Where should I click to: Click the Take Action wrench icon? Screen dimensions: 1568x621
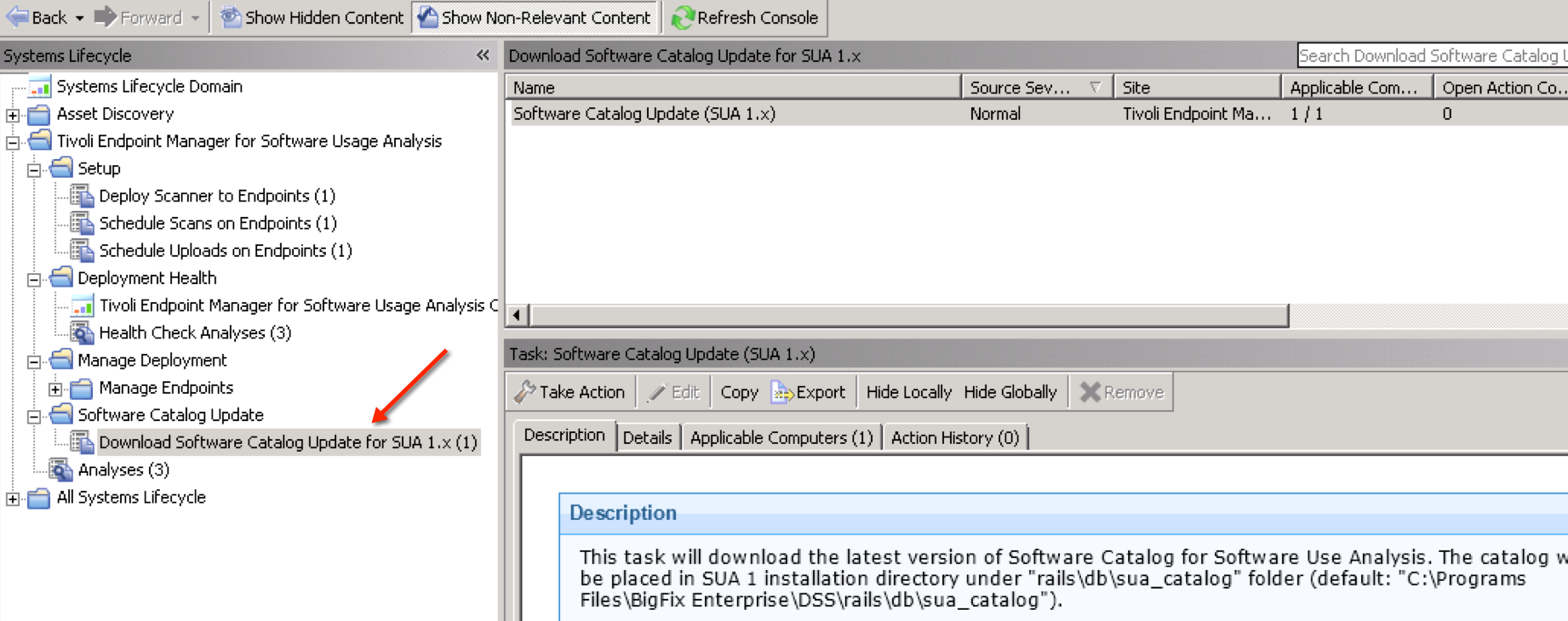(x=524, y=392)
